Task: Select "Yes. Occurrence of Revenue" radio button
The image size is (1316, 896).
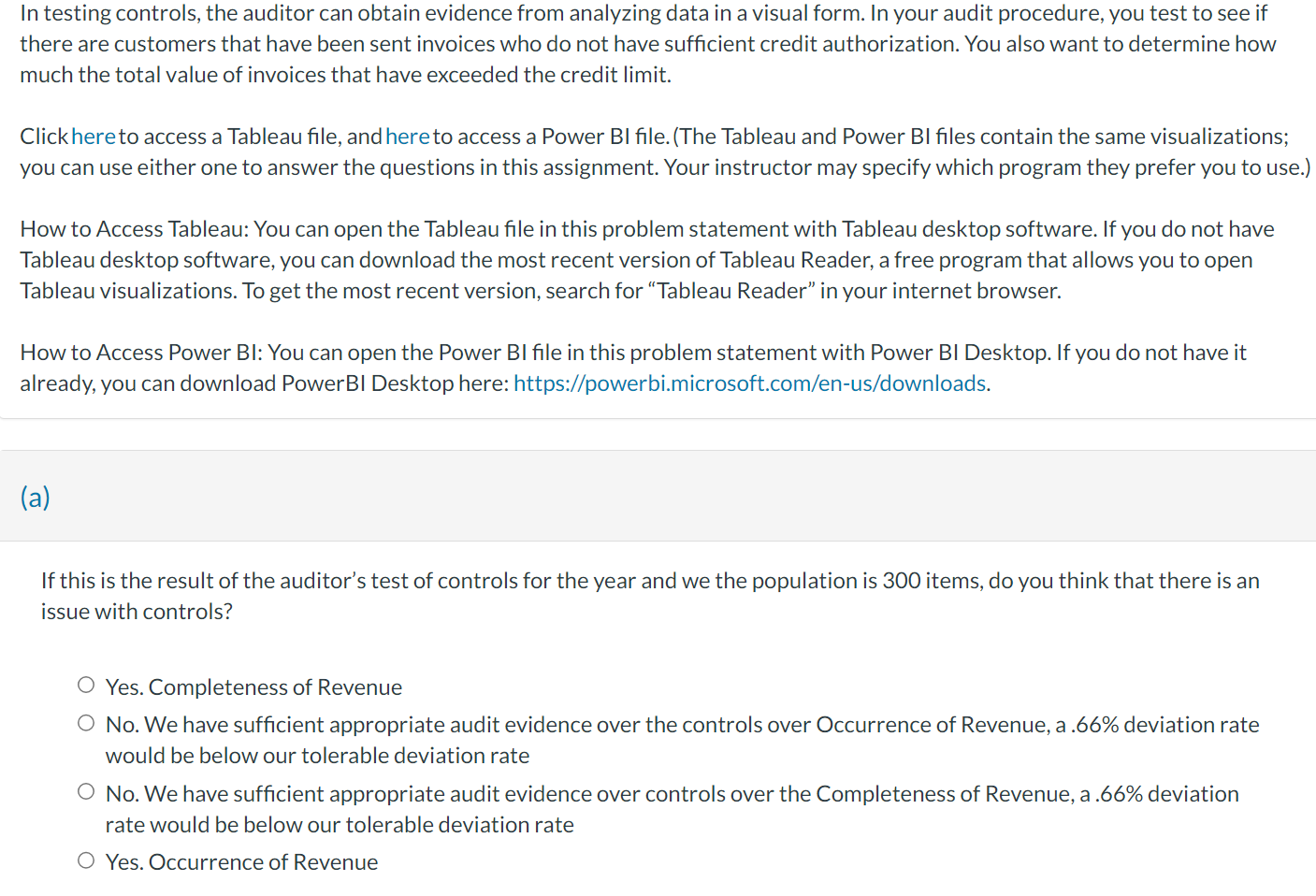Action: point(85,860)
